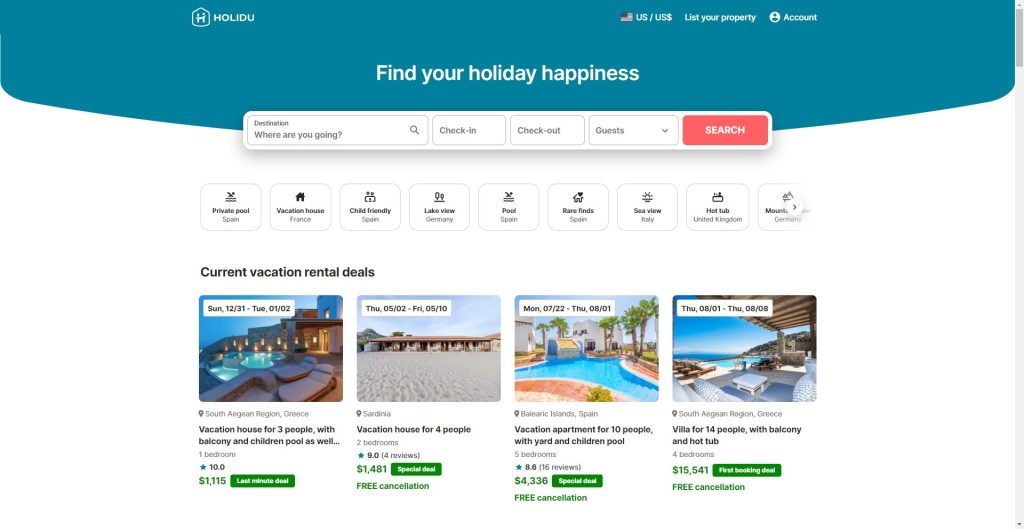Choose the Sea view Italy category
Image resolution: width=1024 pixels, height=529 pixels.
(647, 207)
